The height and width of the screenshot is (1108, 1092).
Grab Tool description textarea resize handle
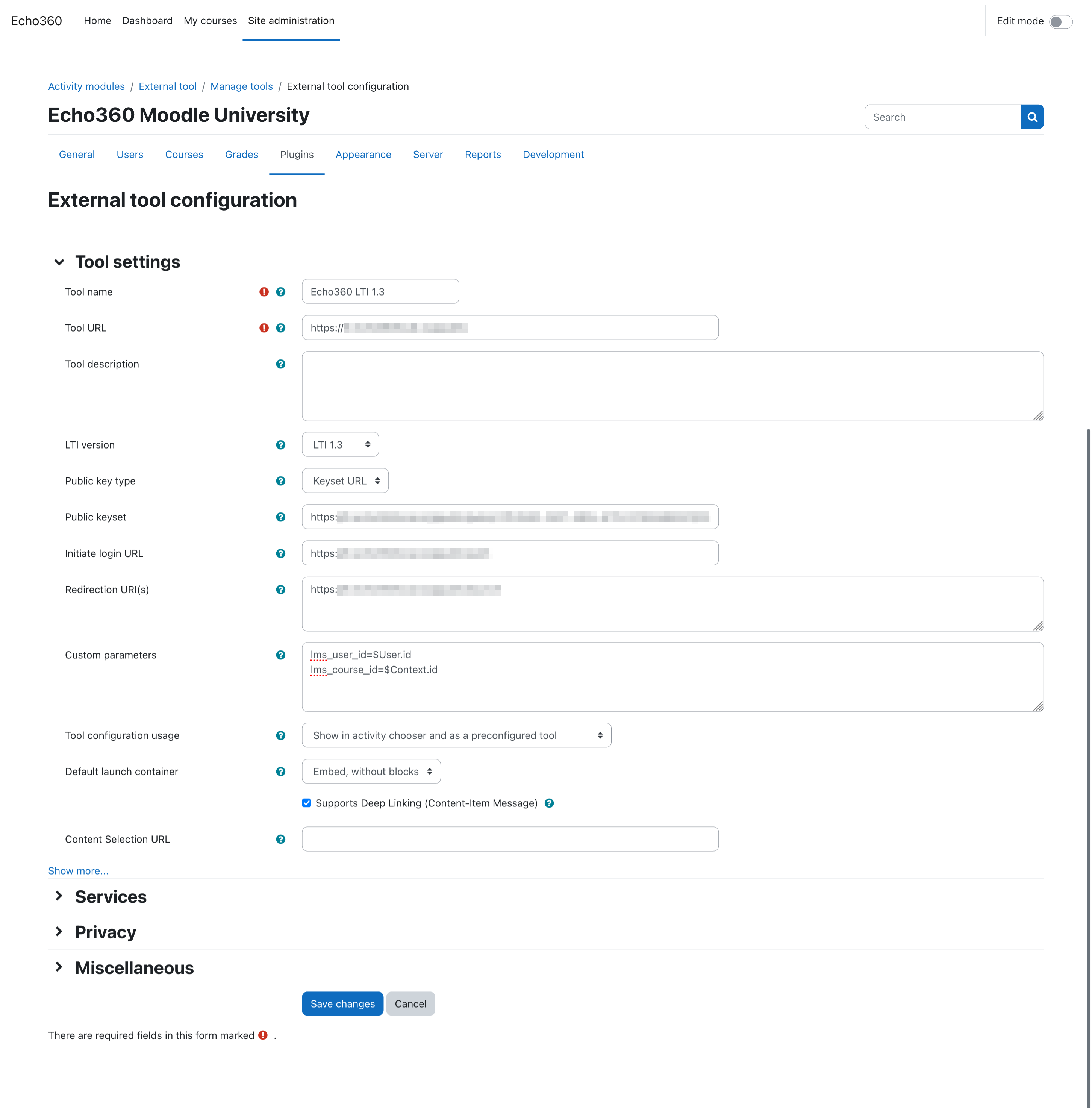click(1038, 416)
